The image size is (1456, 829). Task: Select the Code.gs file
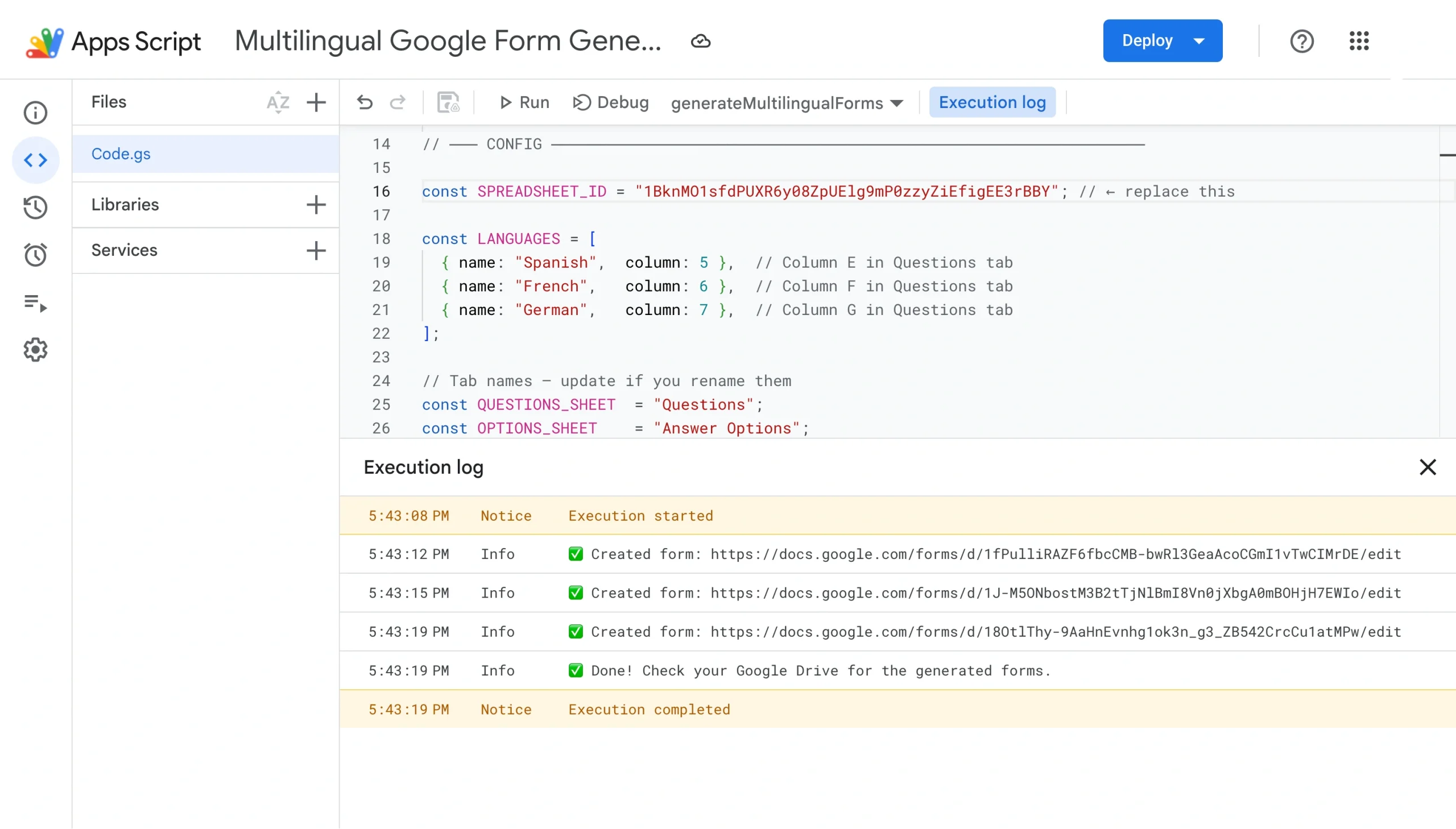point(205,154)
